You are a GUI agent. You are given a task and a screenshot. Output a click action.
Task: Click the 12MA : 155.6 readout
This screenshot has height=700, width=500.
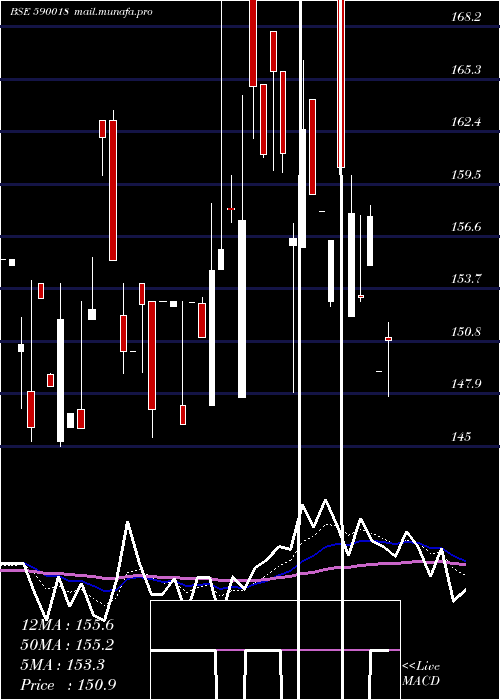pyautogui.click(x=67, y=625)
